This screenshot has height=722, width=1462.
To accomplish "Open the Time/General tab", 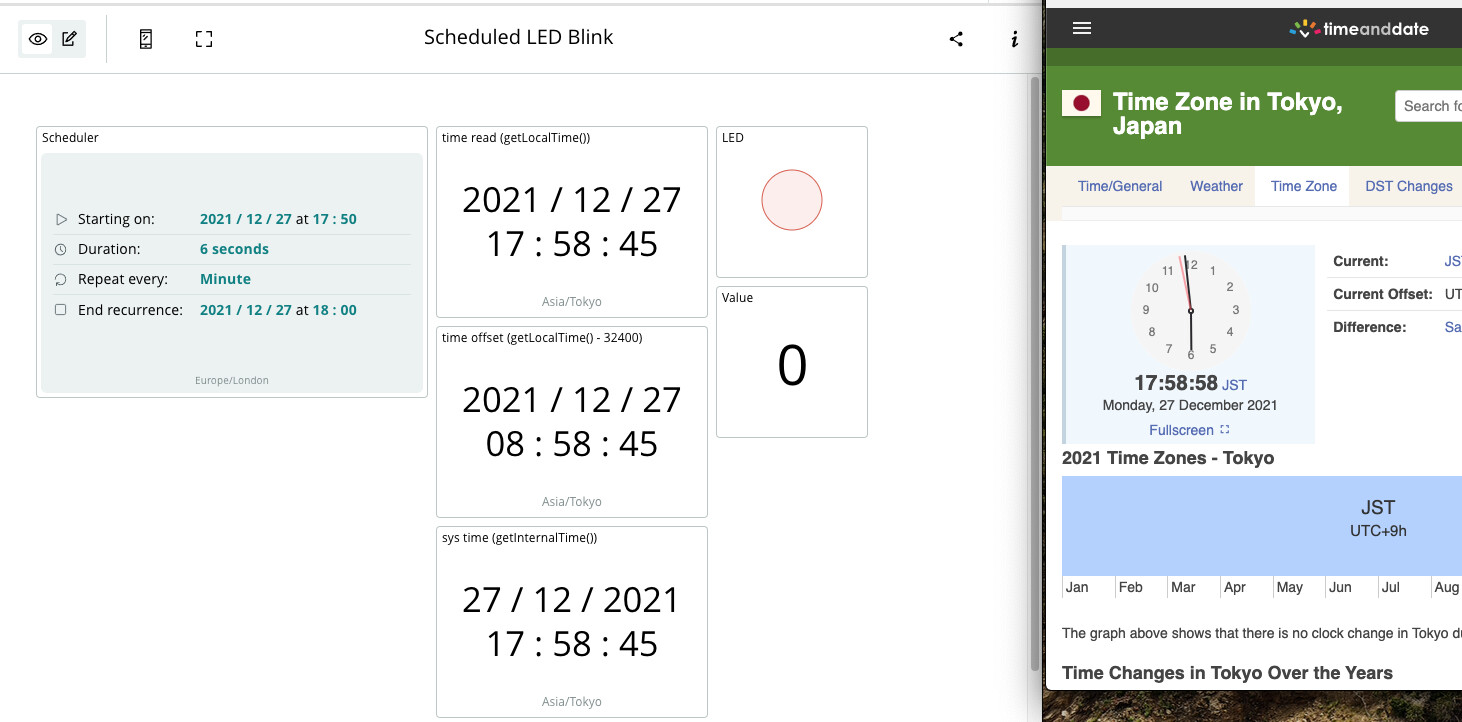I will (1120, 186).
